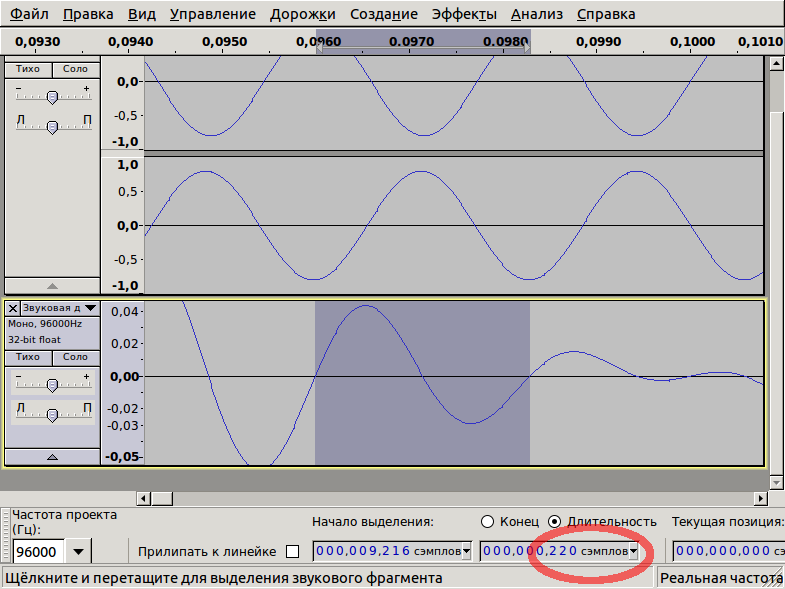This screenshot has width=785, height=589.
Task: Enable the "Прилипать к линейке" checkbox
Action: click(x=292, y=551)
